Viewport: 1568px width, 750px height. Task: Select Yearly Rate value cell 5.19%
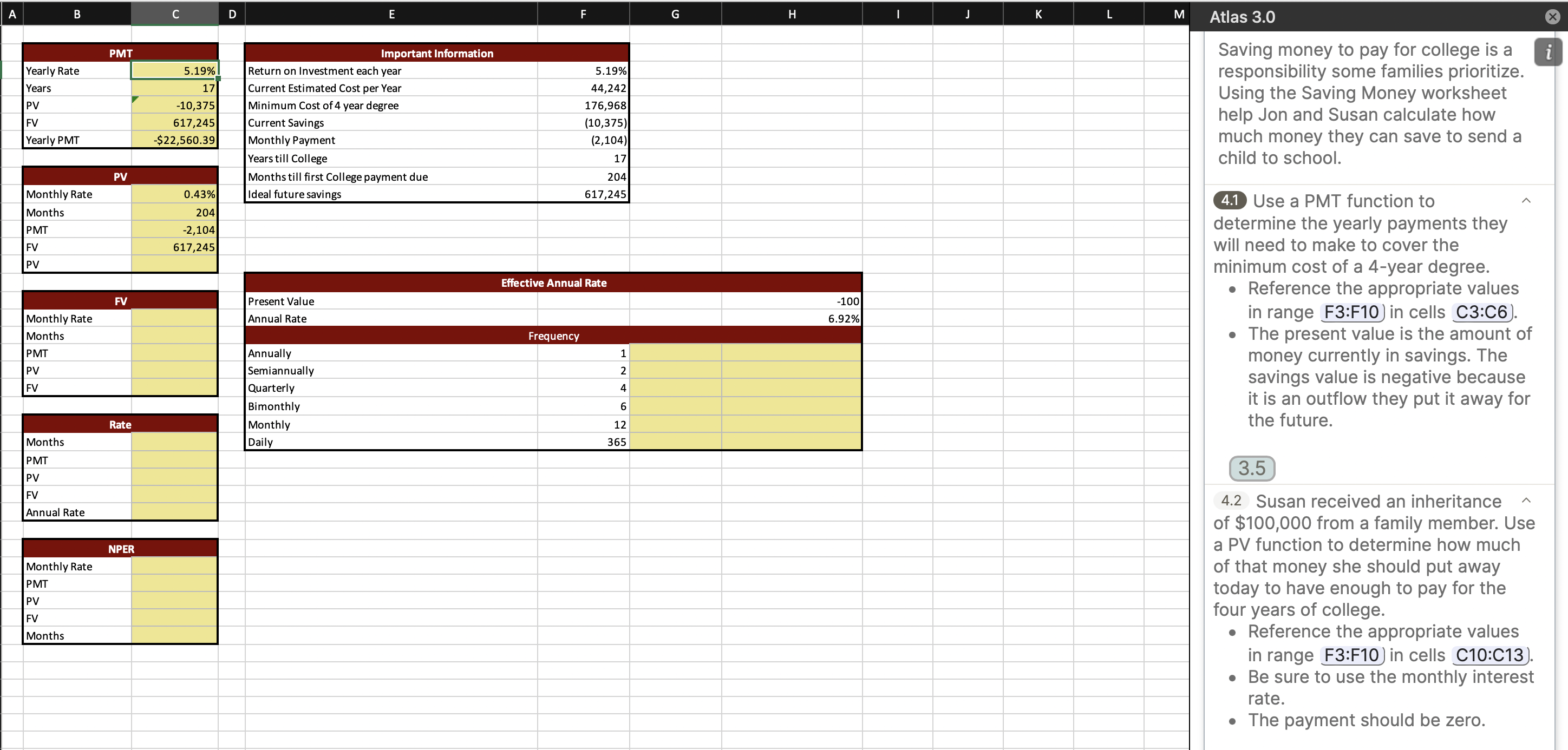tap(175, 70)
